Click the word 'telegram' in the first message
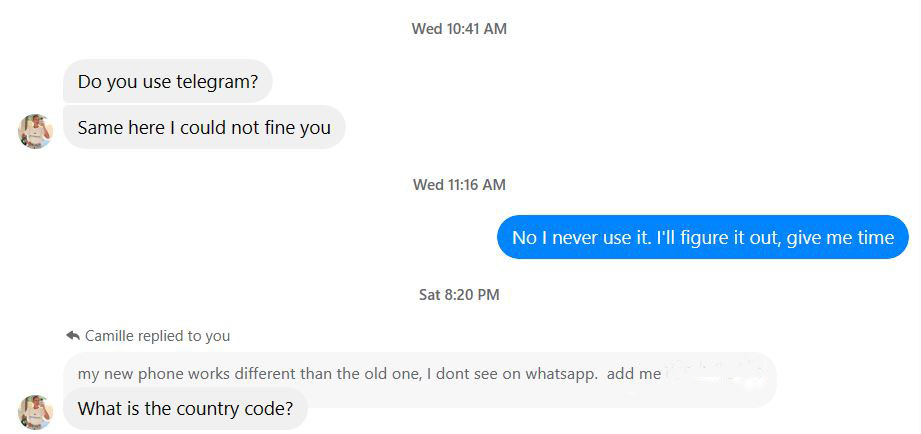 tap(217, 82)
